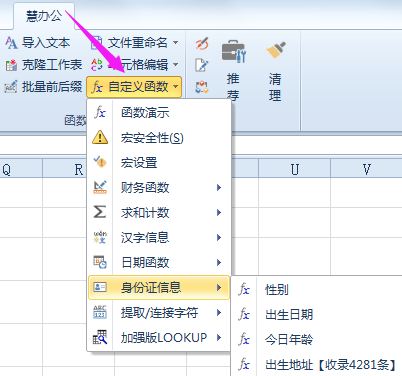
Task: Click the 求和计数 sigma icon
Action: [x=100, y=212]
